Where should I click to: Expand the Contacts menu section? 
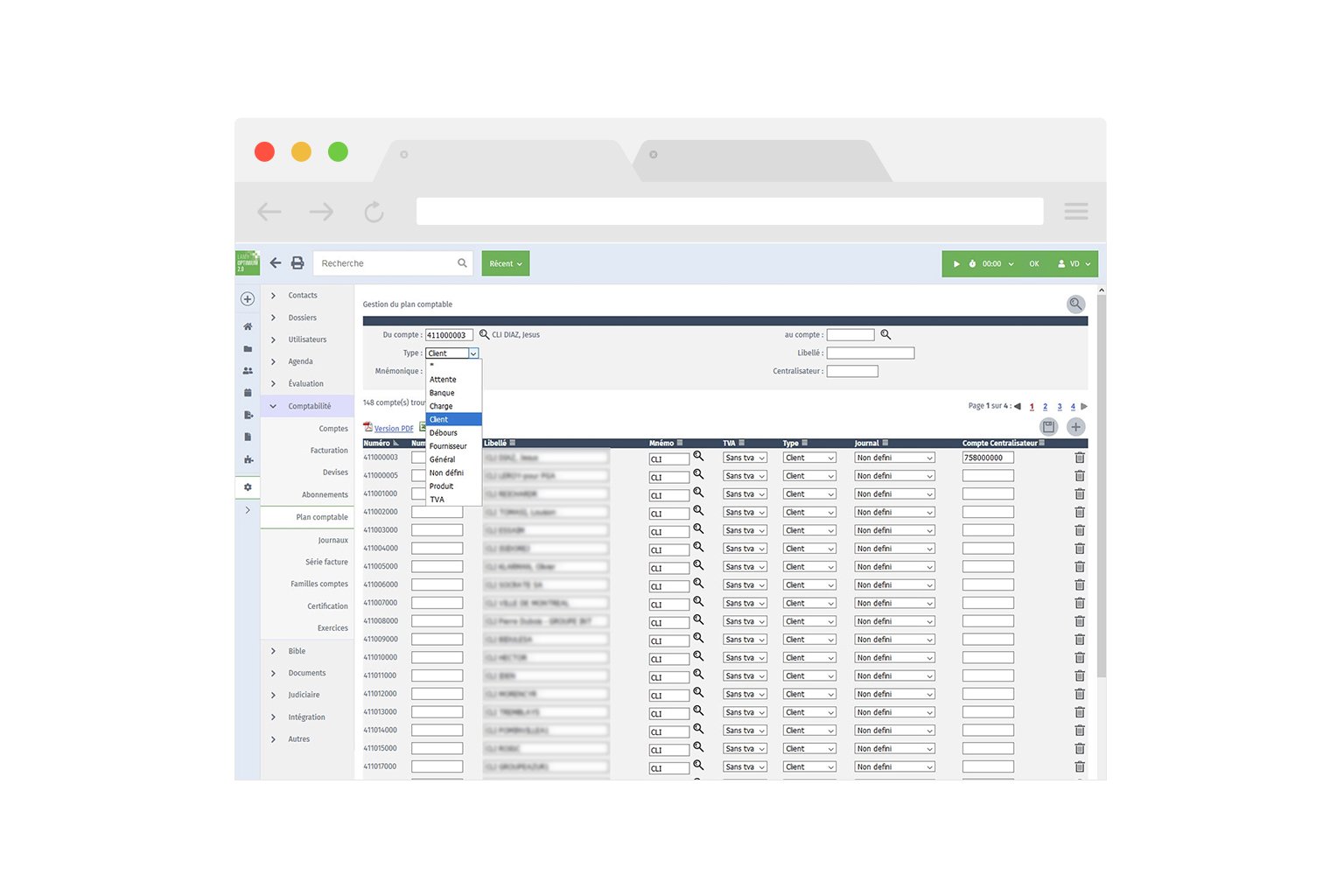click(303, 296)
